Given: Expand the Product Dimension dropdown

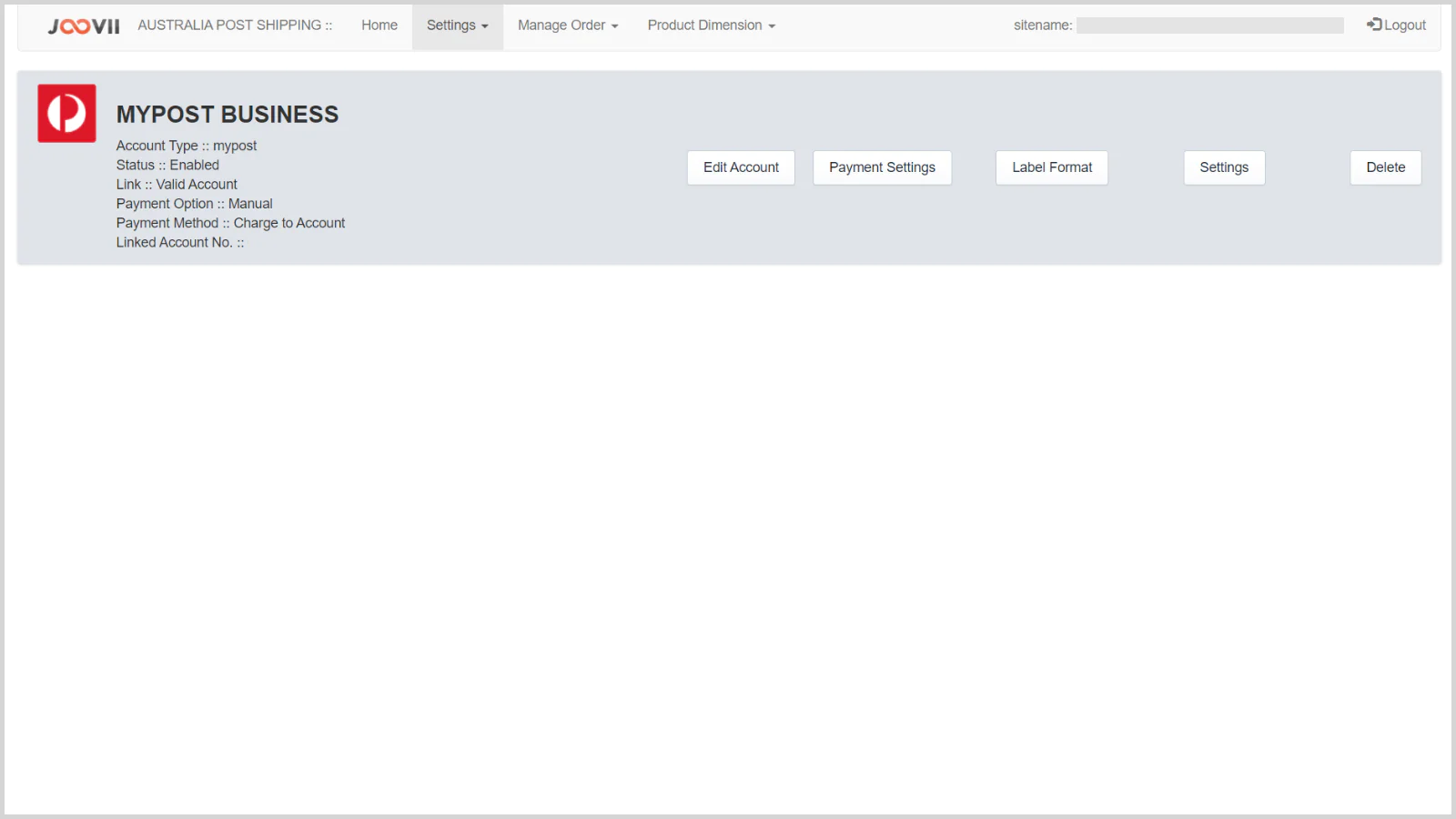Looking at the screenshot, I should (x=711, y=25).
